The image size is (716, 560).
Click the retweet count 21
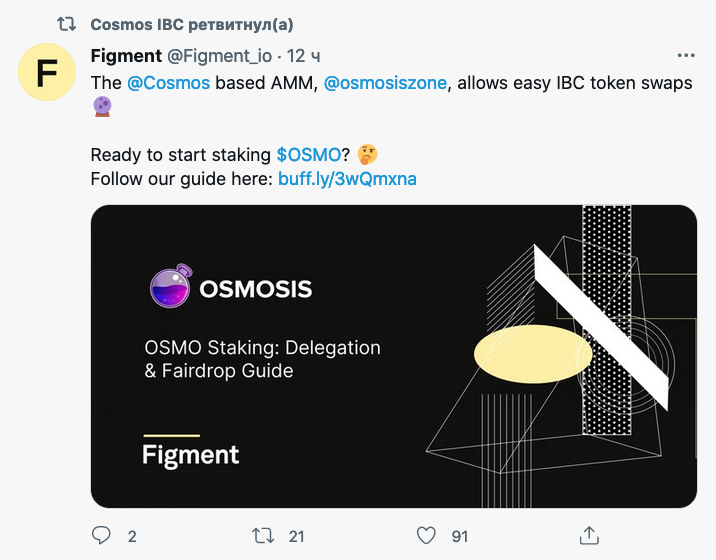[x=296, y=536]
